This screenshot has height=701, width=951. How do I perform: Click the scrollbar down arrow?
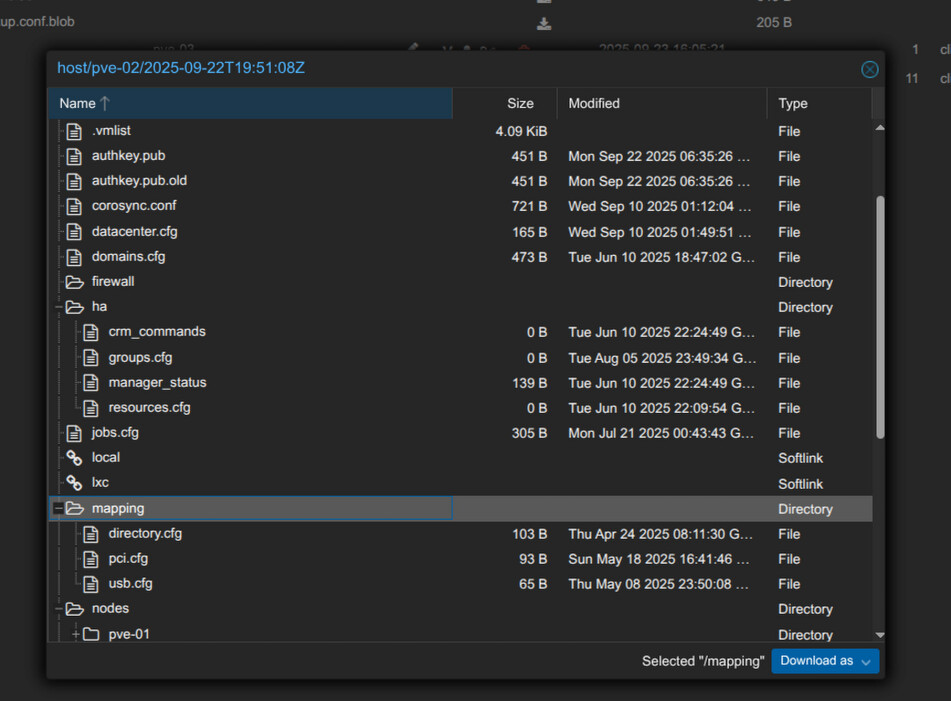tap(879, 635)
